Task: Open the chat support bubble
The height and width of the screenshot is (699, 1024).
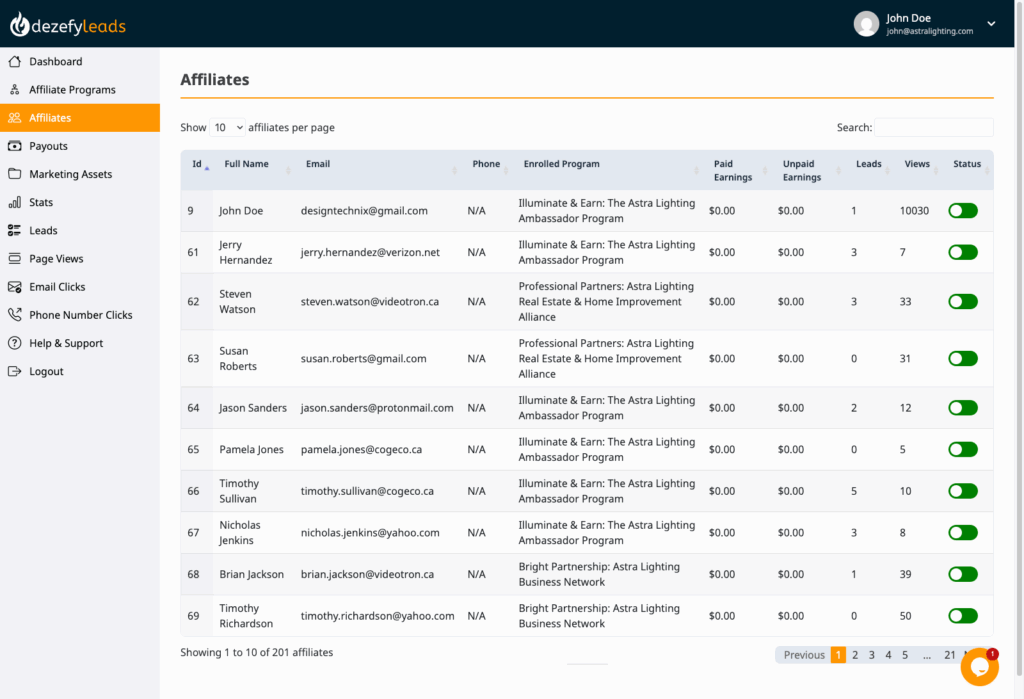Action: pyautogui.click(x=979, y=667)
